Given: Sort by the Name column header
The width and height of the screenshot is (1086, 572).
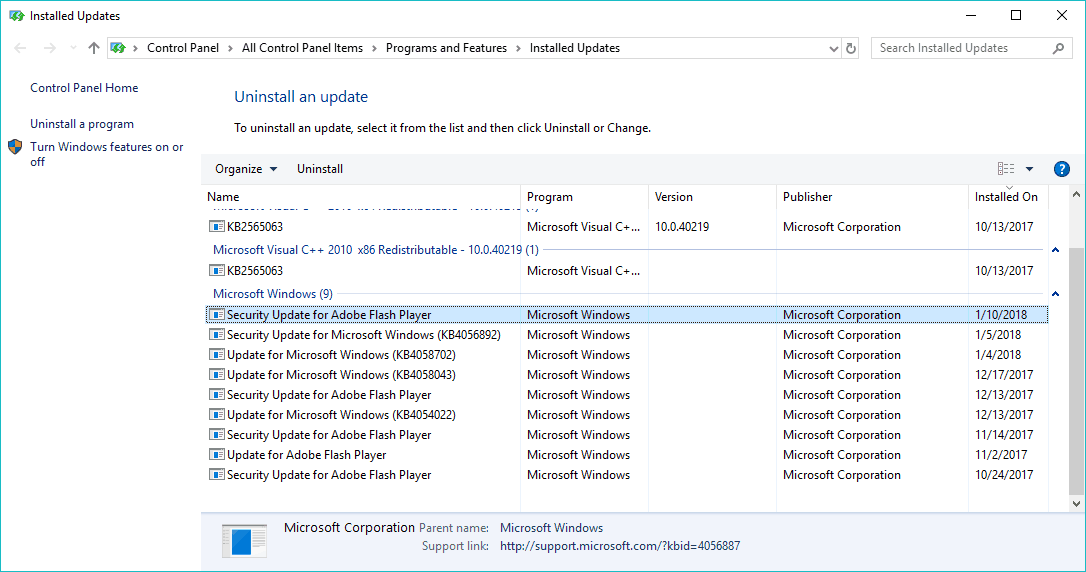Looking at the screenshot, I should pyautogui.click(x=361, y=197).
